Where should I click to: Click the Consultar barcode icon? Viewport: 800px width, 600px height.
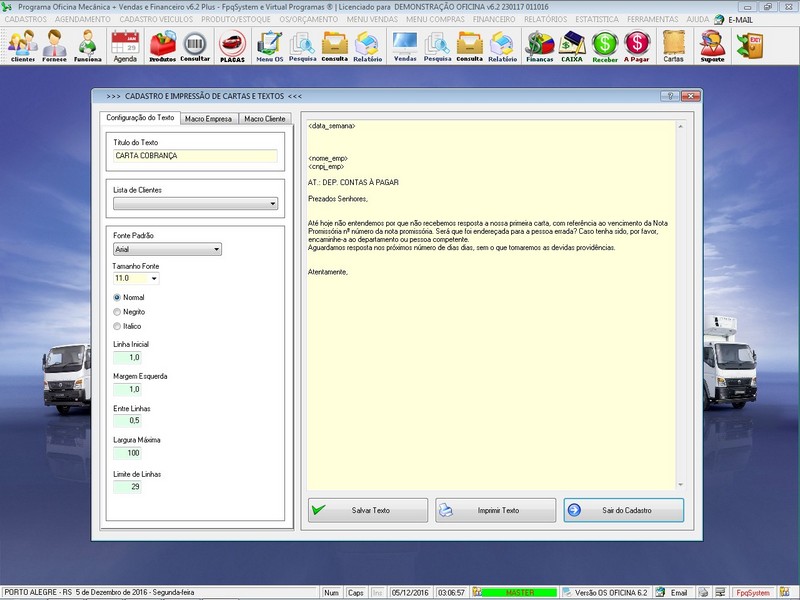click(195, 46)
